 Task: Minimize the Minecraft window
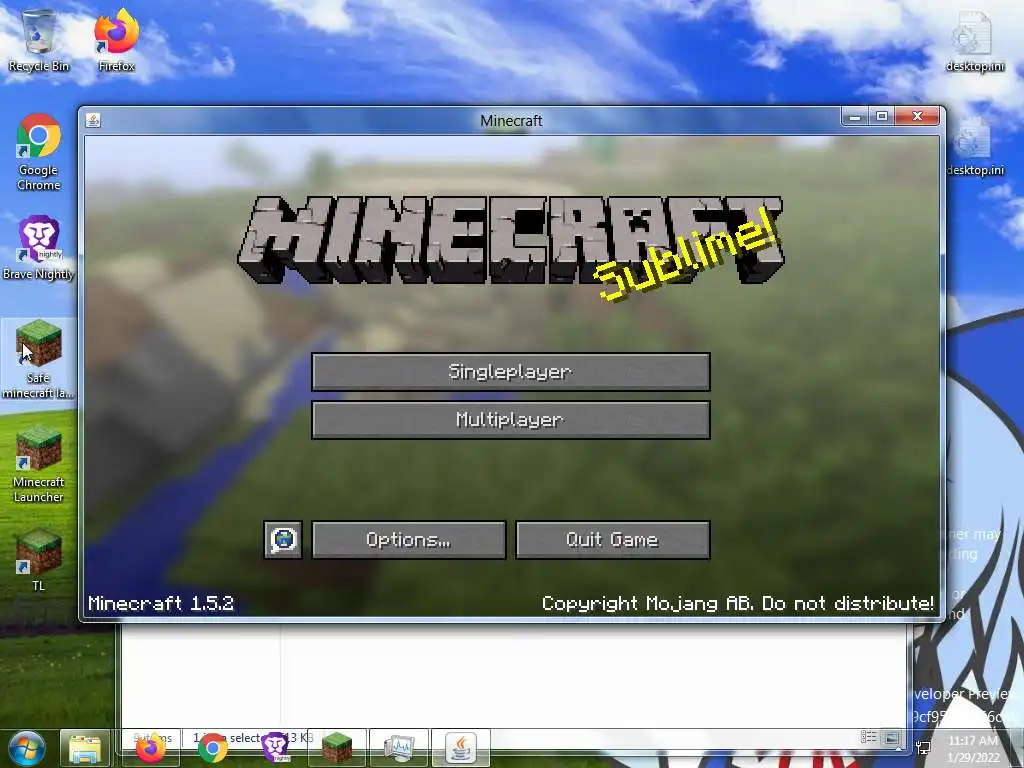click(855, 117)
